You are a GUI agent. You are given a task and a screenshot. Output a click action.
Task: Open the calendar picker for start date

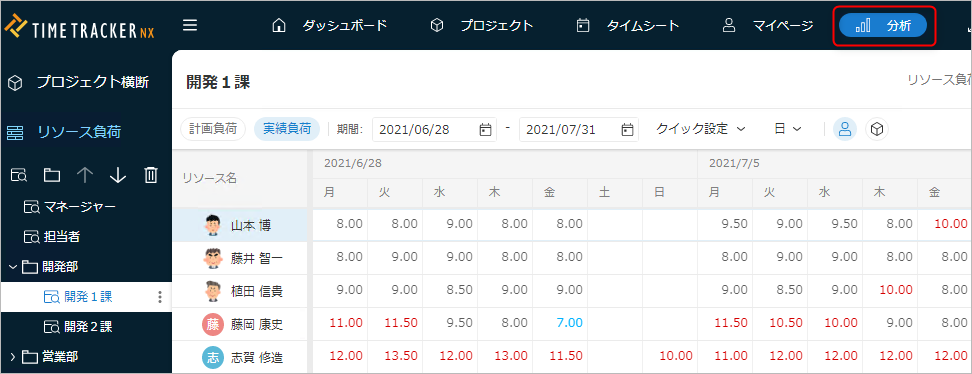(x=485, y=130)
